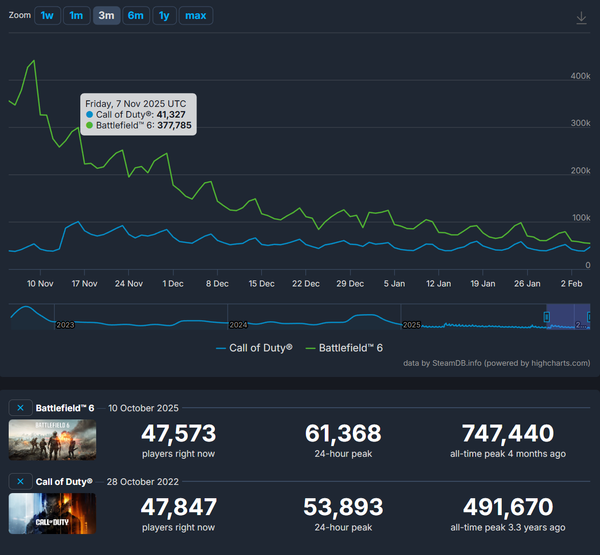Open the Battlefield 6 game thumbnail
600x555 pixels.
(x=52, y=441)
